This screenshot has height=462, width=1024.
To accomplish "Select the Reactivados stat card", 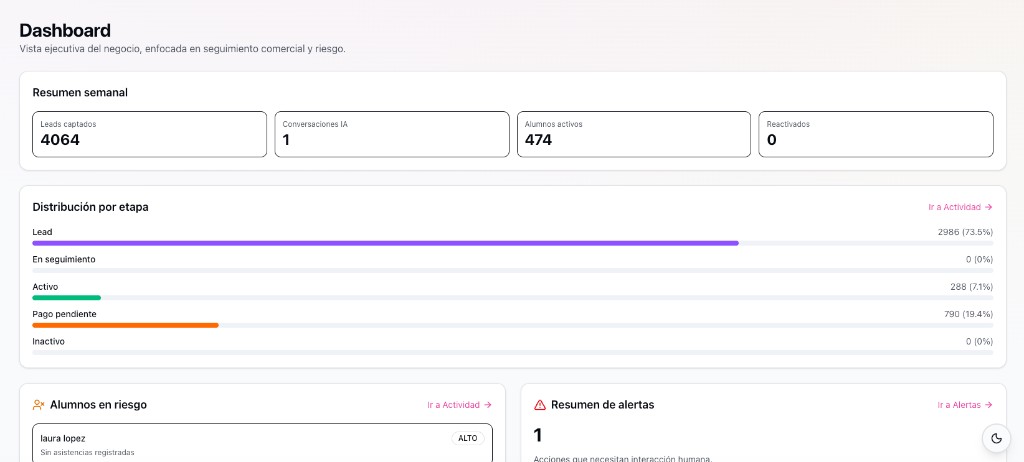I will point(875,134).
